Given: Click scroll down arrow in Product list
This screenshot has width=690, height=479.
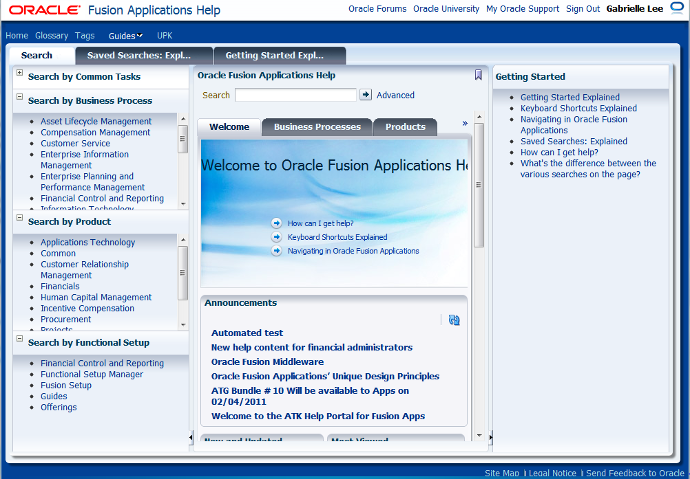Looking at the screenshot, I should (x=183, y=325).
